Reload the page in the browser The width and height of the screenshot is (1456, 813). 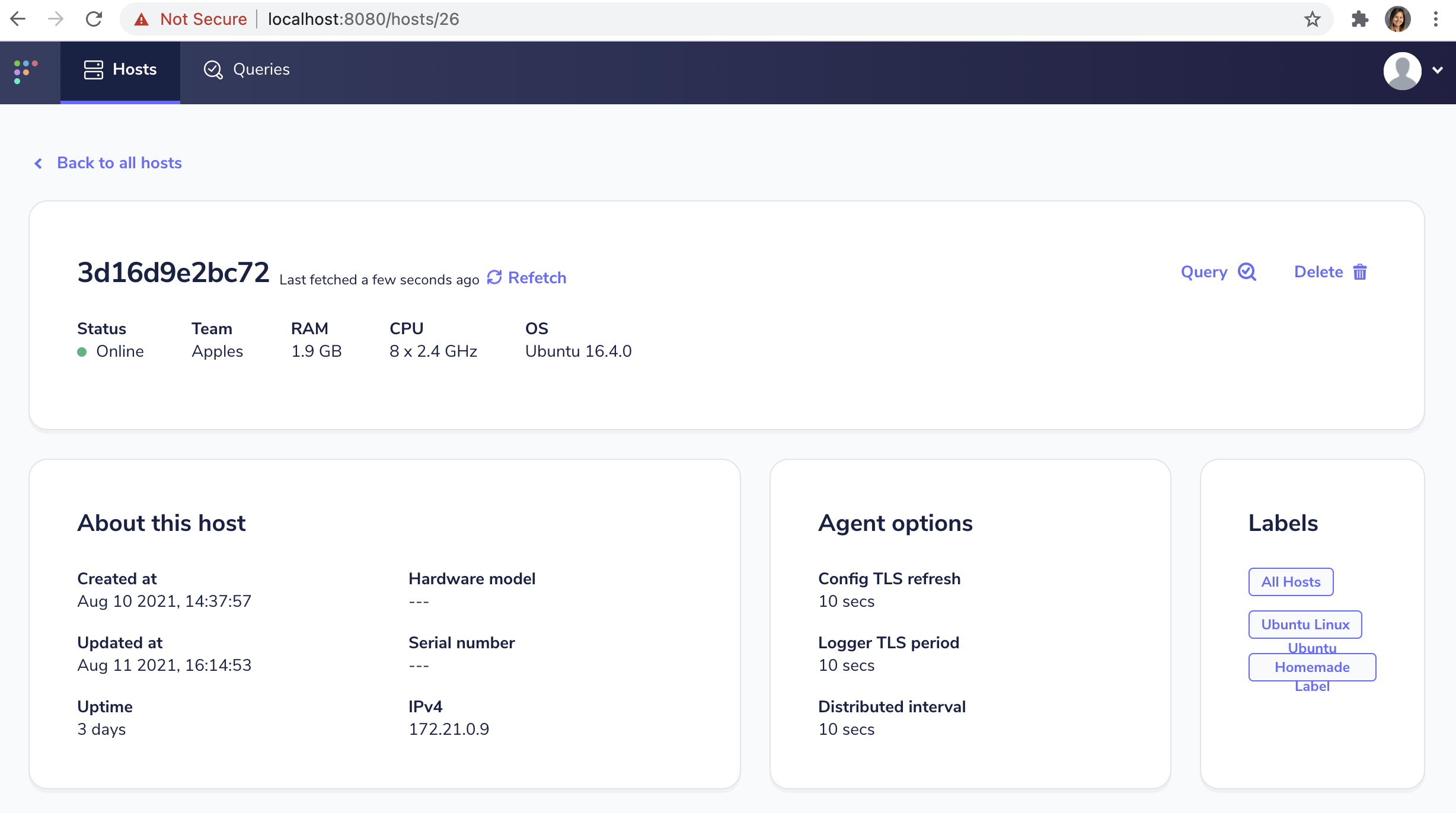click(94, 20)
